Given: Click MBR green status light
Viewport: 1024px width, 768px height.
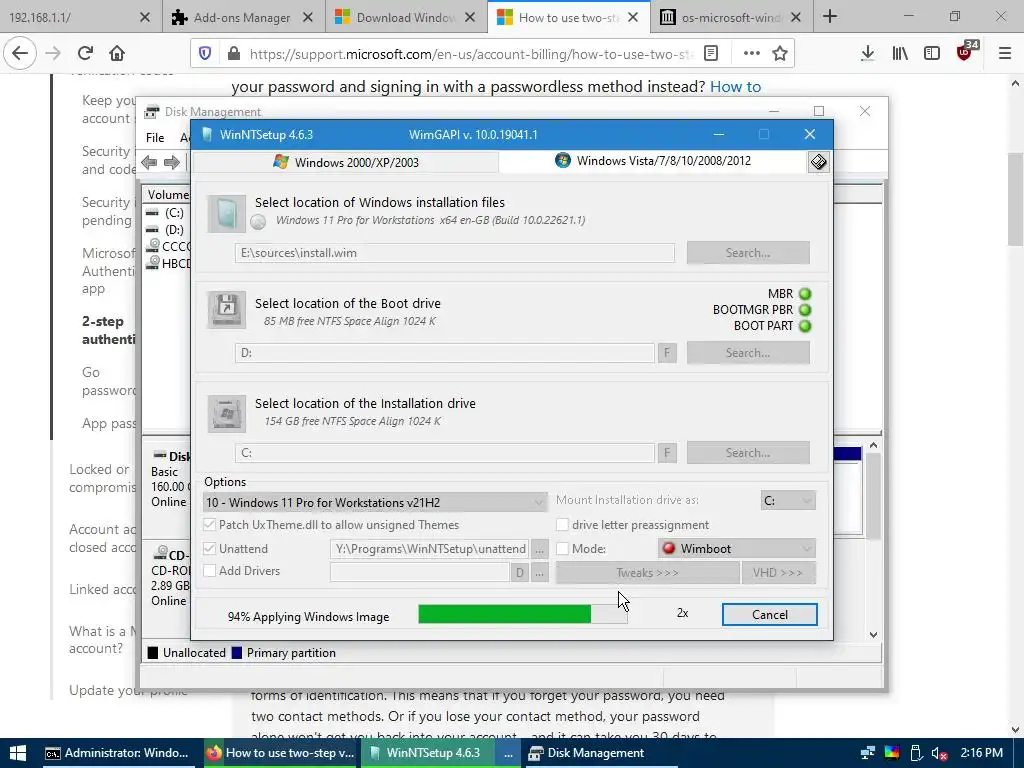Looking at the screenshot, I should point(805,294).
